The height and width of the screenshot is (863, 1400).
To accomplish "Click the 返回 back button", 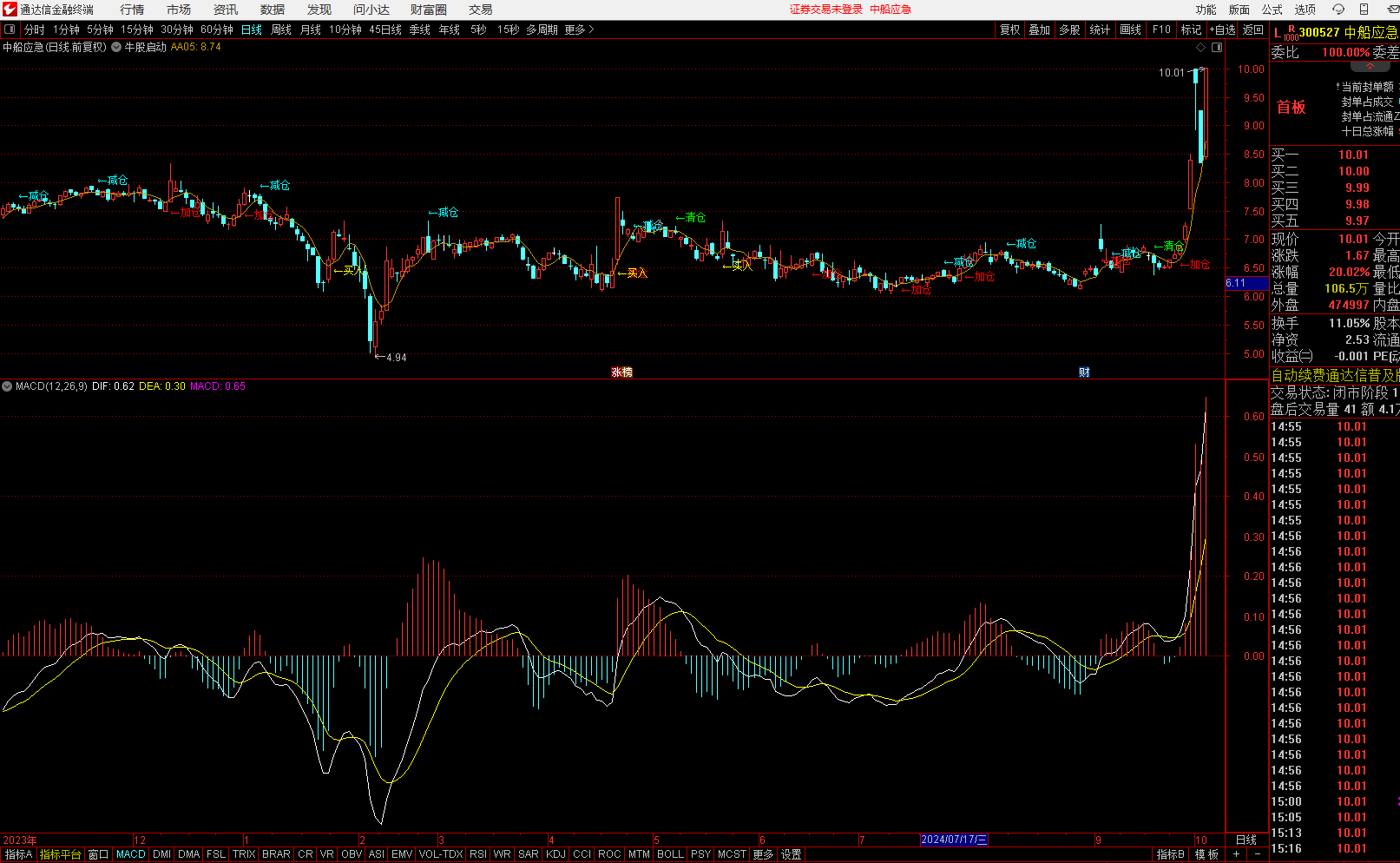I will pos(1253,30).
